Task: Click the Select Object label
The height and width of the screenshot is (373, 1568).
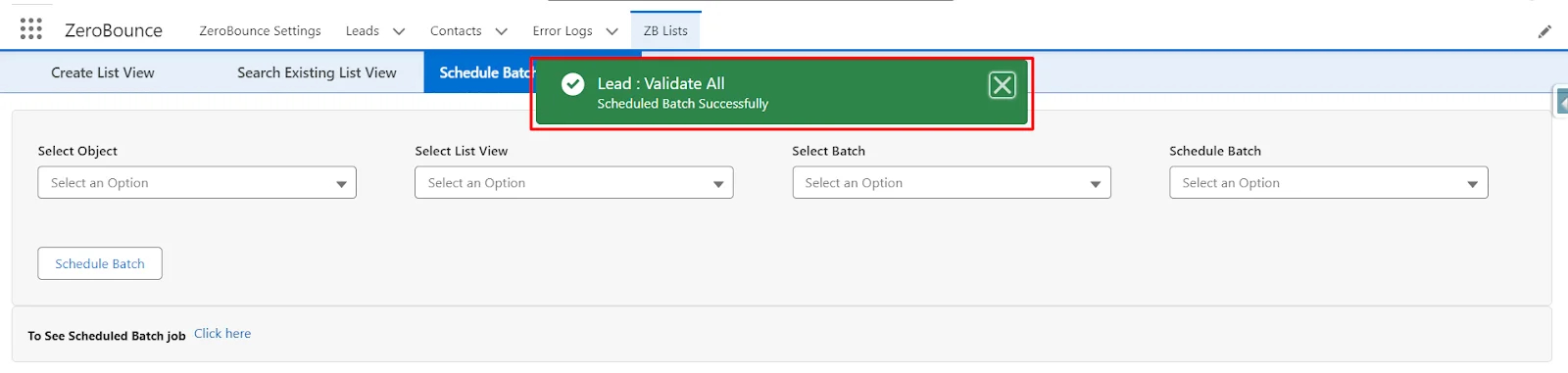Action: coord(77,151)
